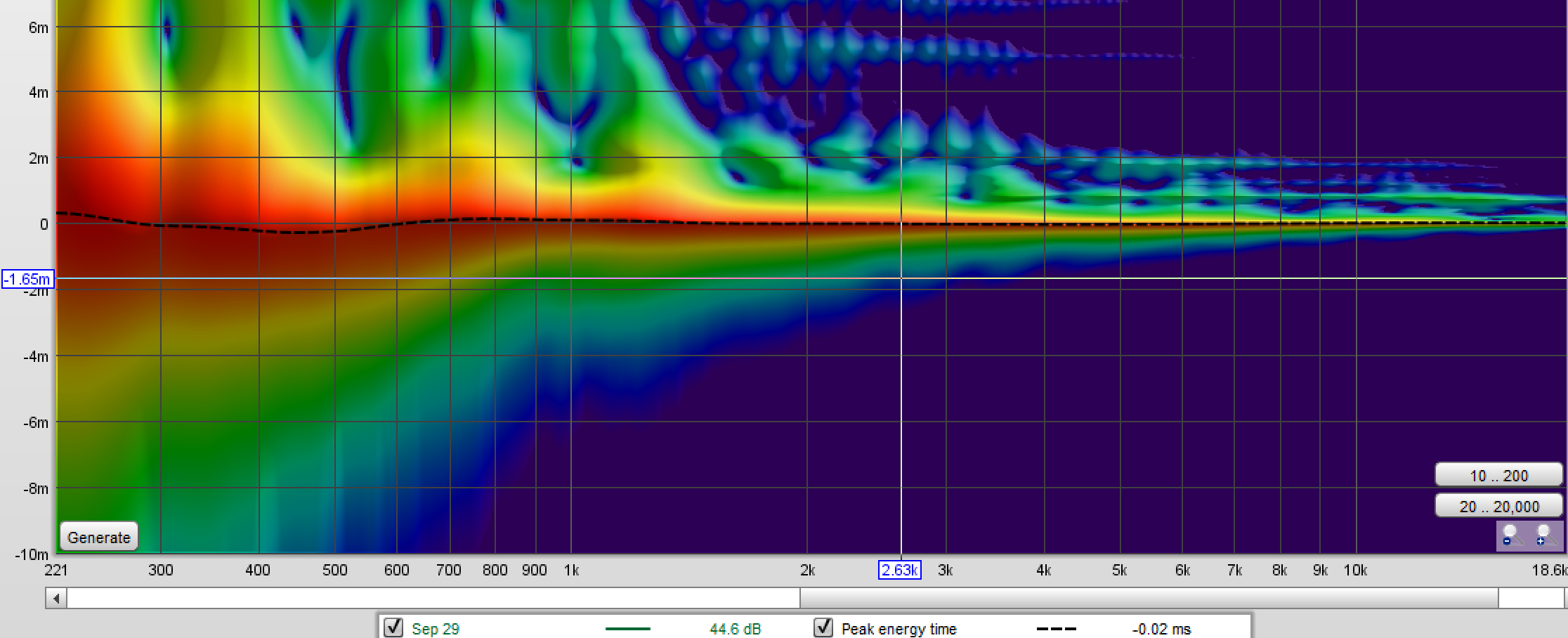The width and height of the screenshot is (1568, 638).
Task: Click the 1k frequency axis label
Action: pyautogui.click(x=571, y=570)
